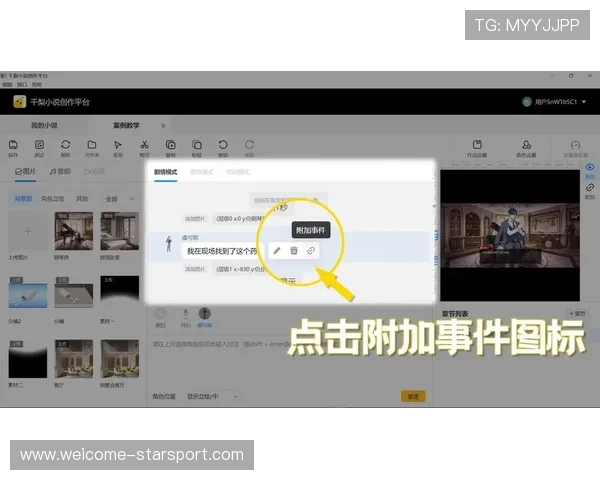Click the Copy (复制) toolbar icon

click(x=171, y=145)
